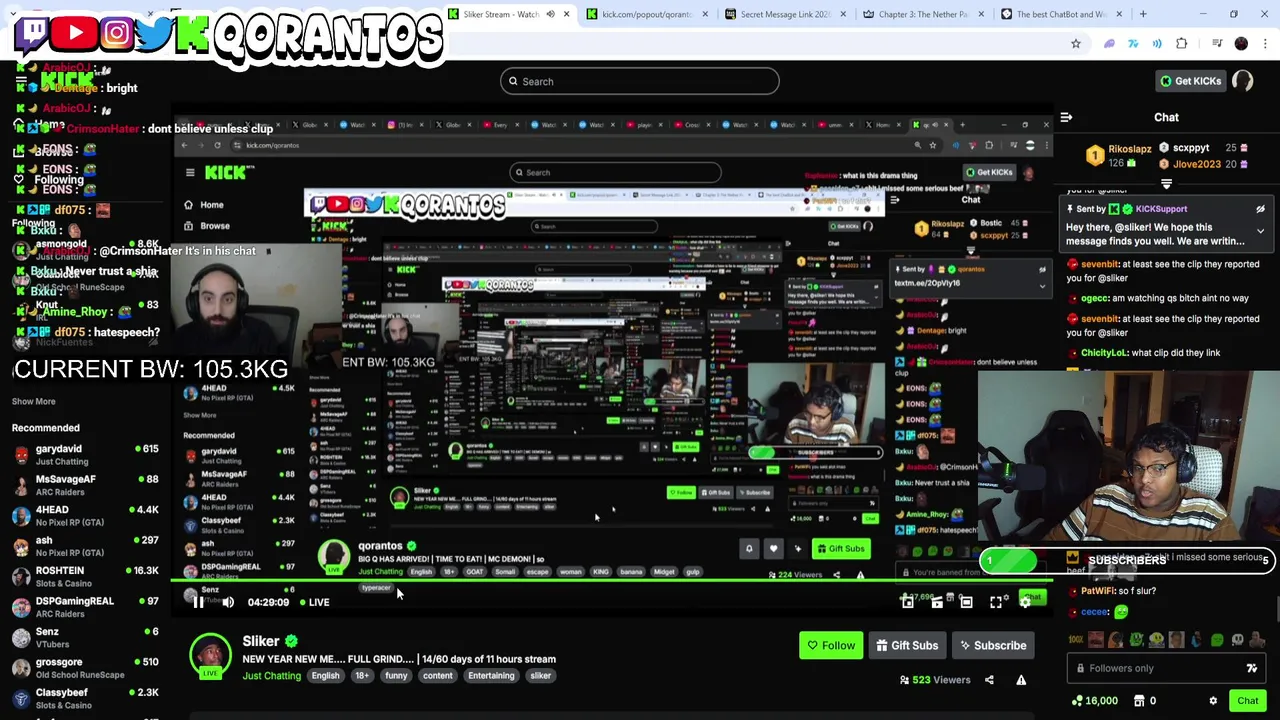Image resolution: width=1280 pixels, height=720 pixels.
Task: Share the stream with the share icon
Action: coord(989,680)
